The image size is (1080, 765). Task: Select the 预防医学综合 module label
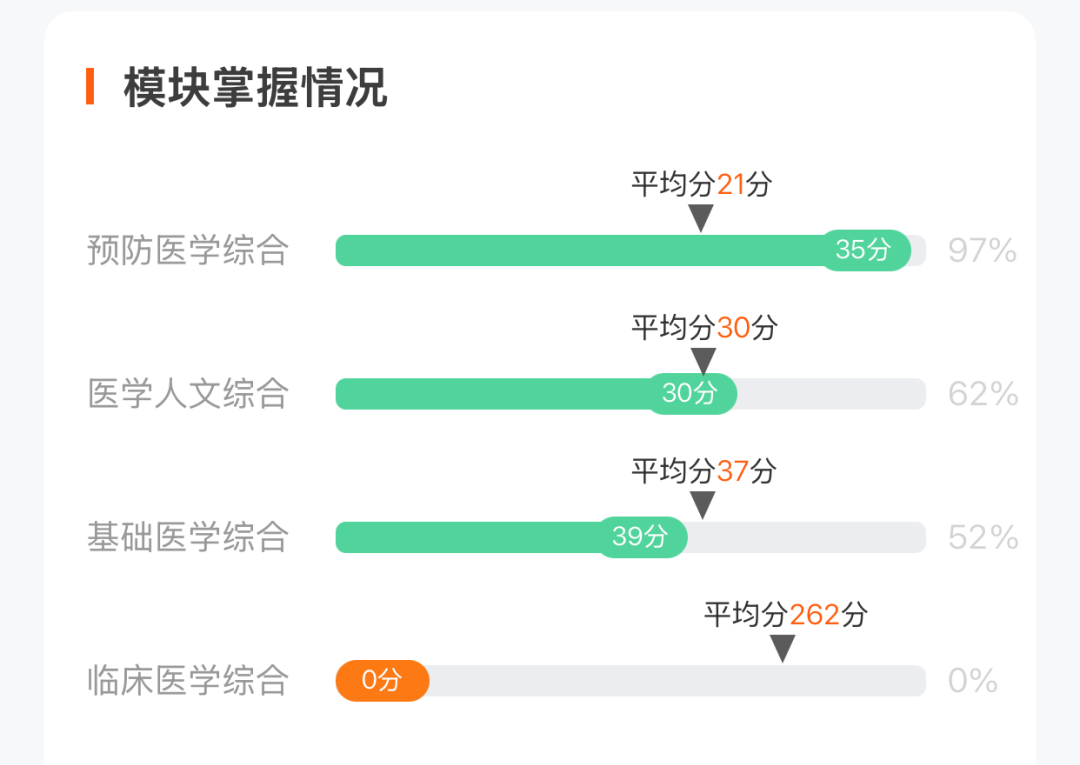(187, 250)
